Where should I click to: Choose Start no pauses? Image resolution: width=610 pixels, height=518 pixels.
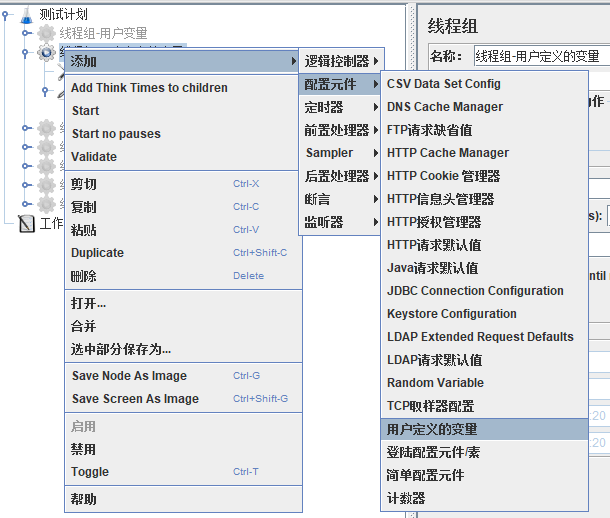[x=183, y=133]
